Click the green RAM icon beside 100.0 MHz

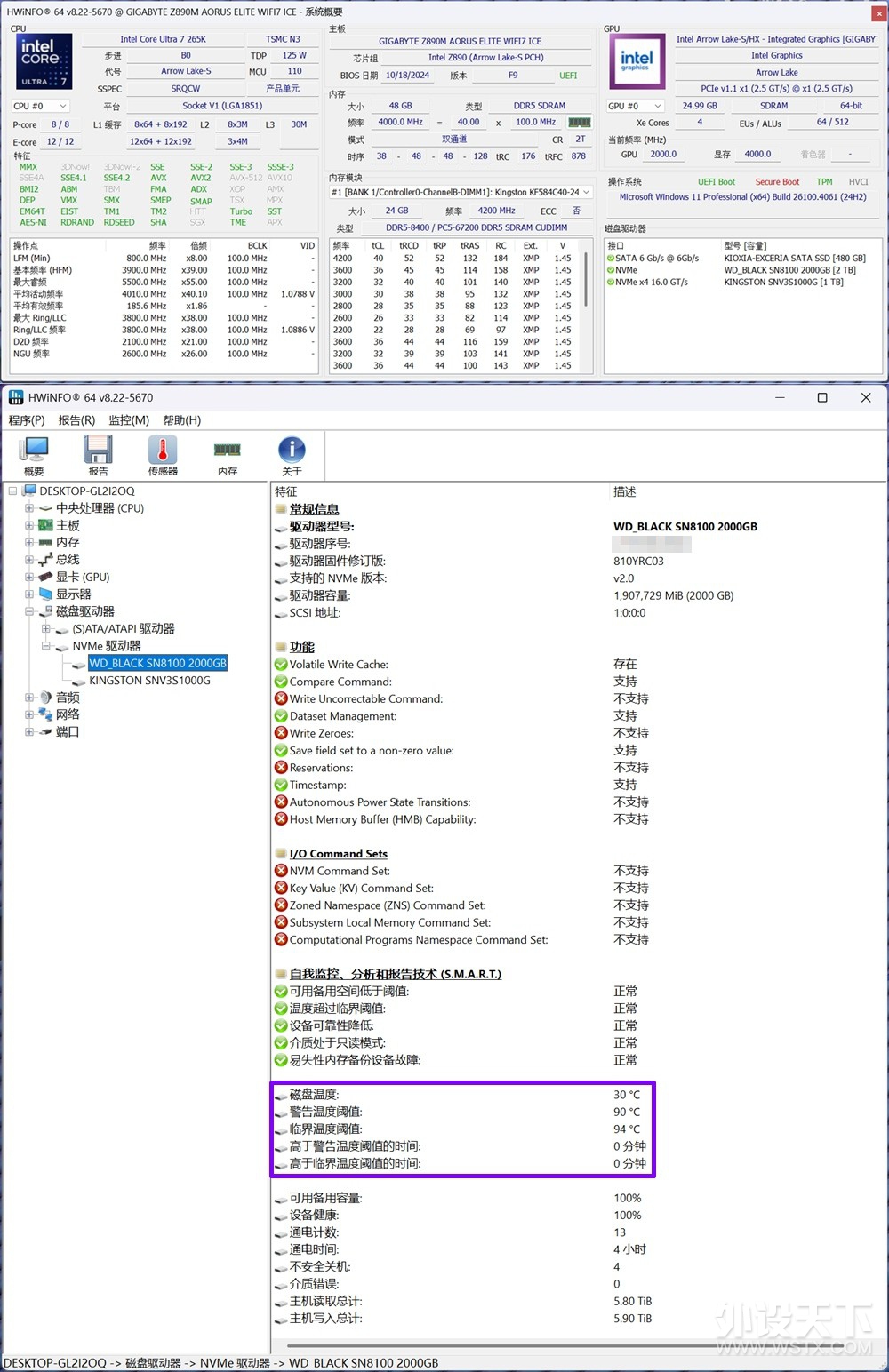click(x=580, y=123)
